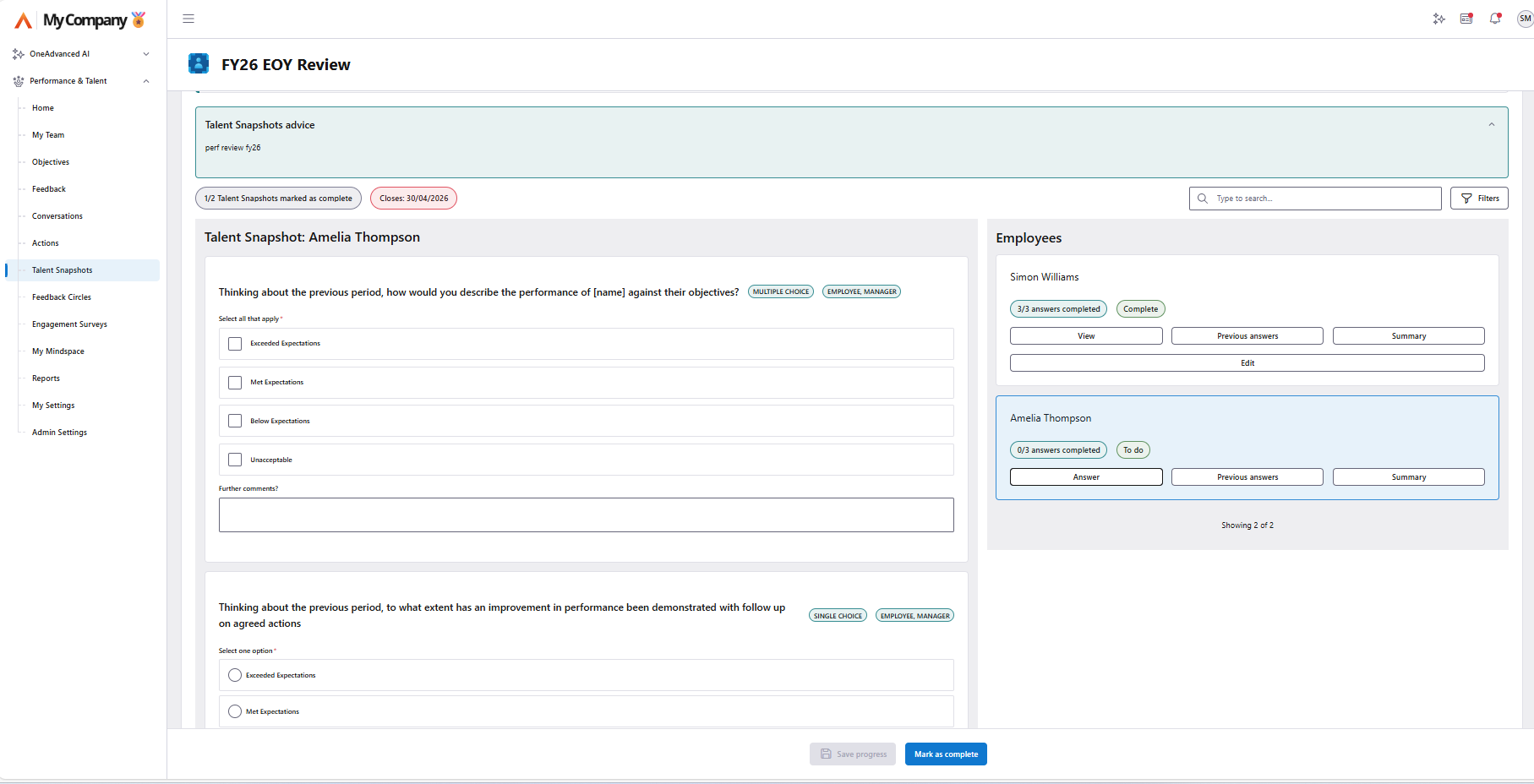Viewport: 1534px width, 784px height.
Task: Open the SM user avatar menu
Action: 1525,19
